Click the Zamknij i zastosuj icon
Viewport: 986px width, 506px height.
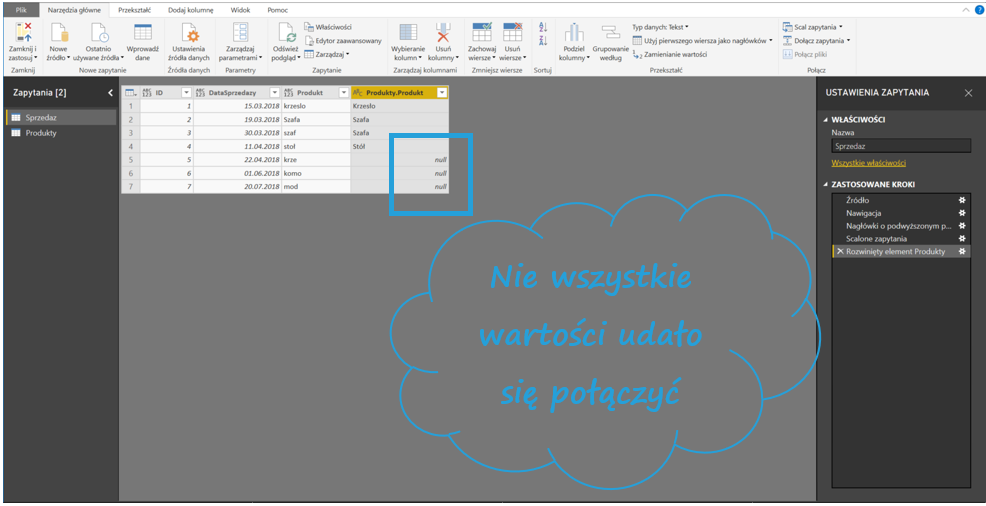coord(22,32)
